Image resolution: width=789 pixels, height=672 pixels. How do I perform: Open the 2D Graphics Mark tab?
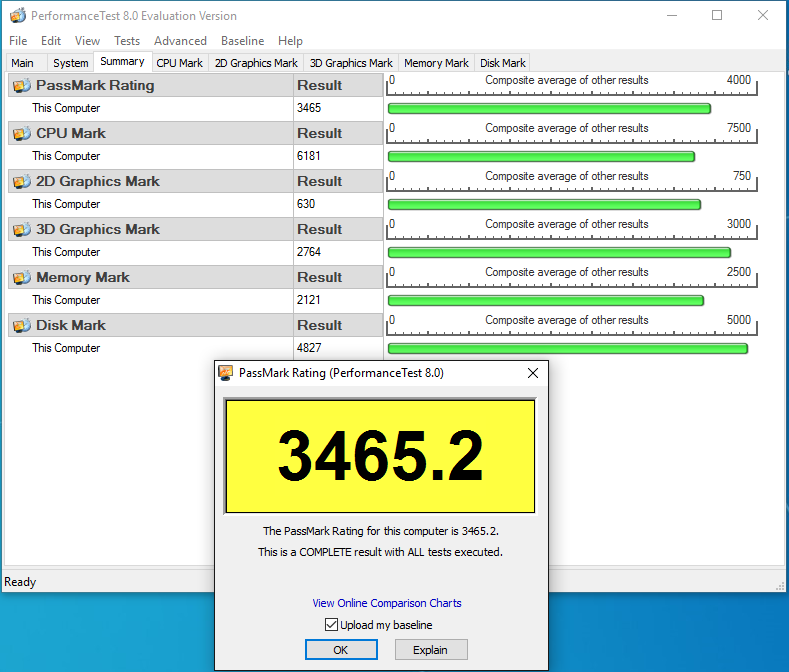click(256, 63)
